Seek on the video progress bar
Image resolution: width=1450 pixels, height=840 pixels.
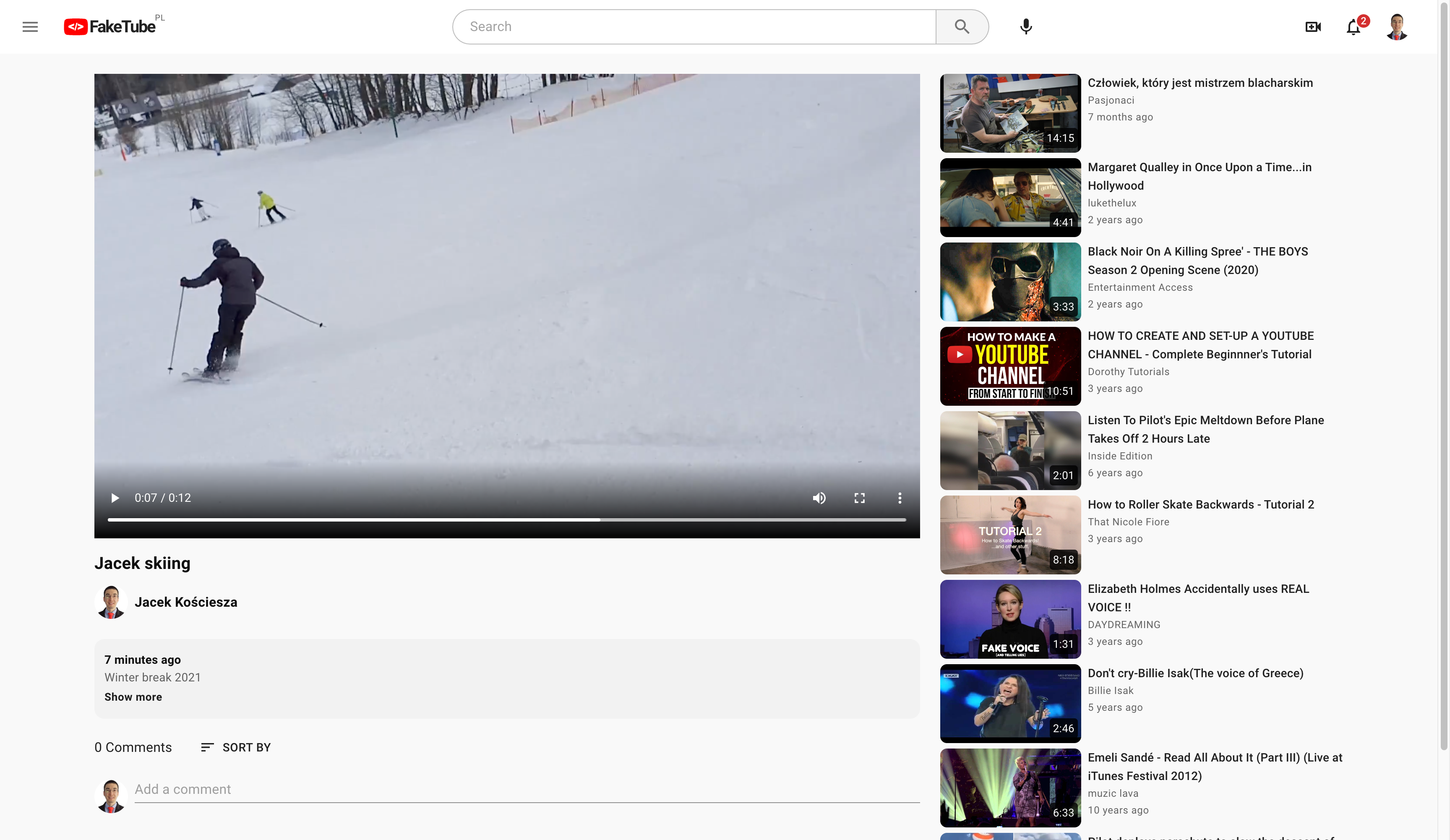tap(507, 519)
